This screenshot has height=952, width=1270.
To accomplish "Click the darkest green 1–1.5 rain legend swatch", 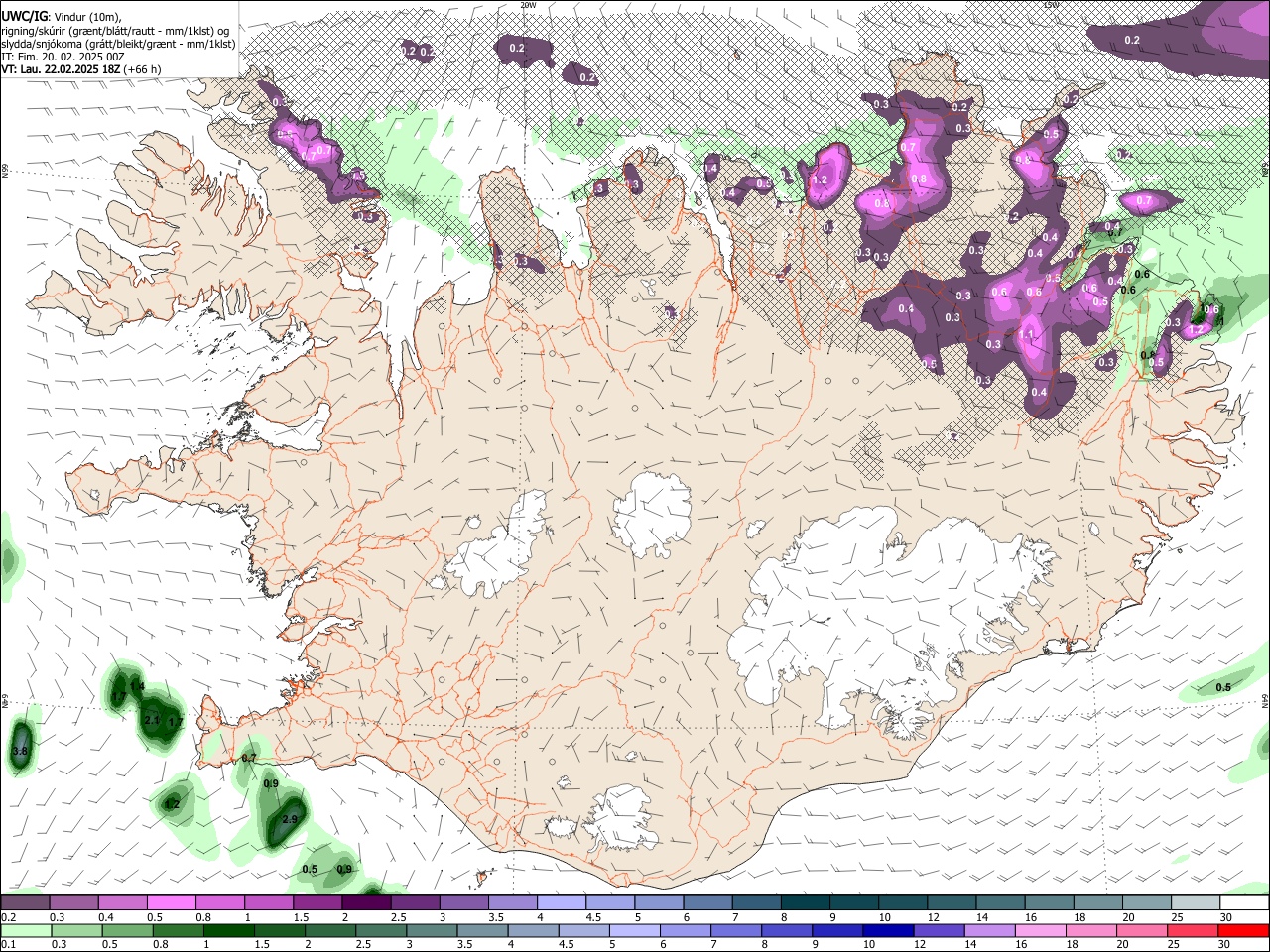I will [229, 930].
